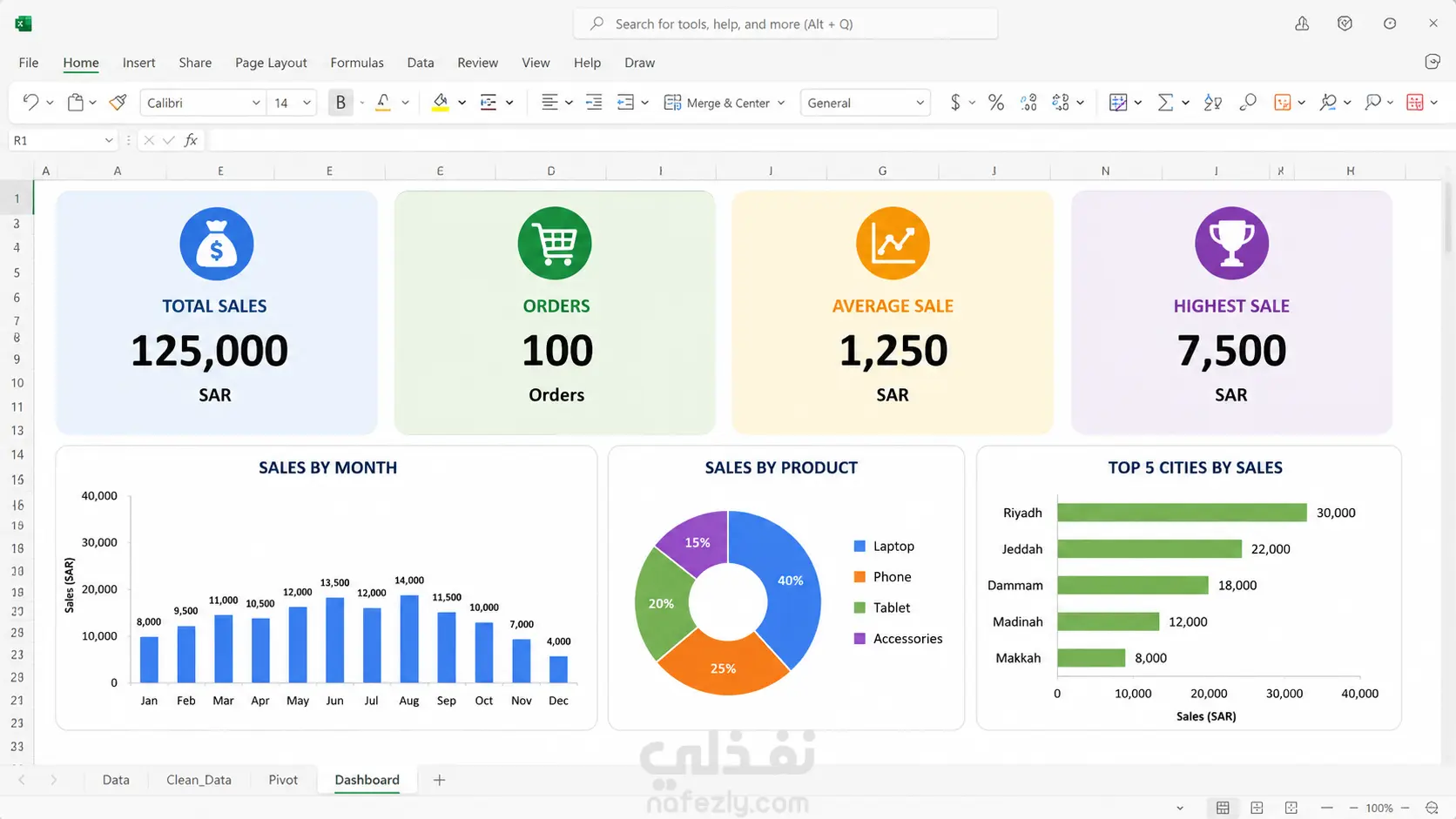Click the right indent icon
The image size is (1456, 819).
coord(594,102)
